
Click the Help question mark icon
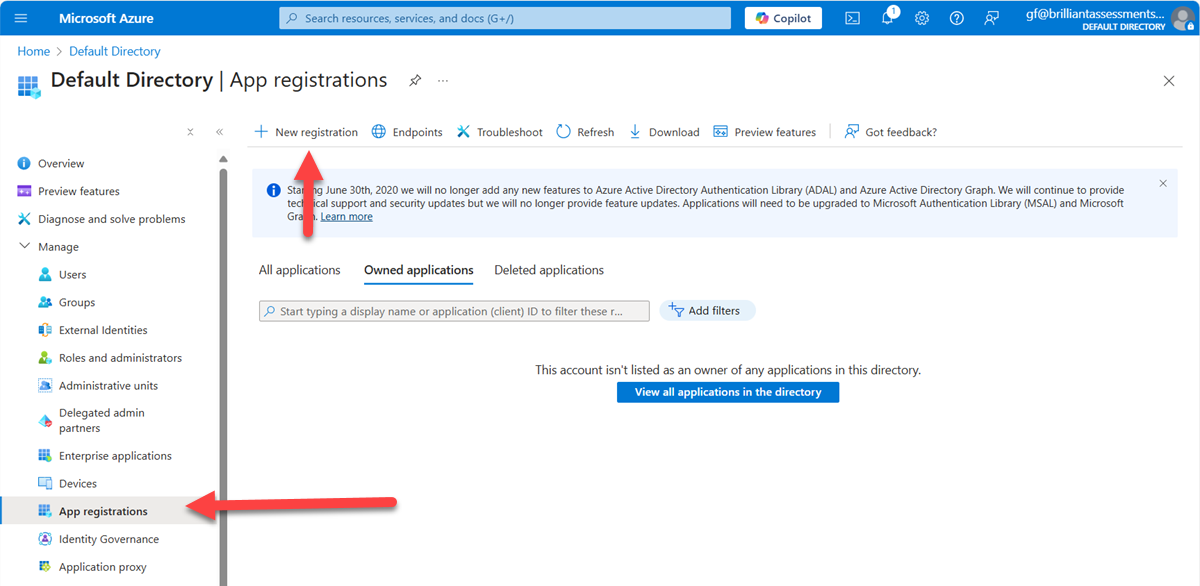(x=956, y=18)
